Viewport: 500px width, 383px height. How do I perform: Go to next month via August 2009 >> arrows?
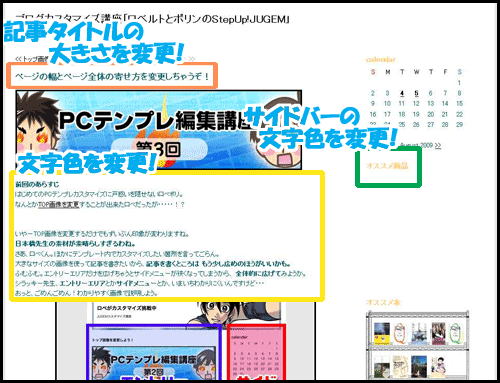438,145
